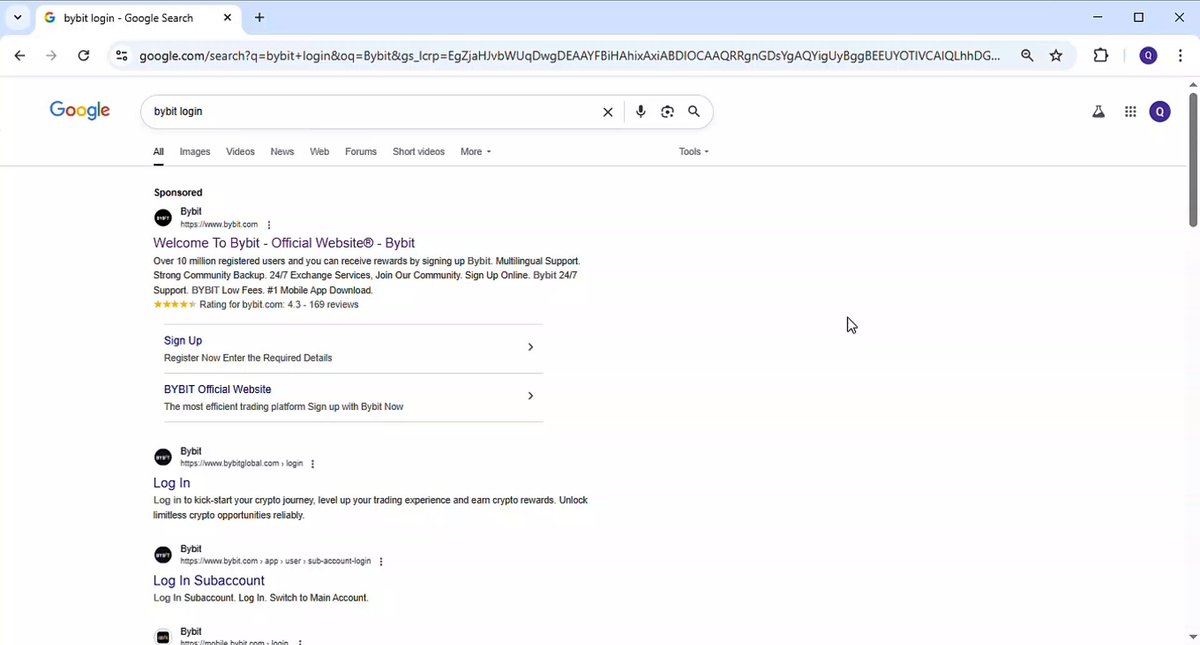Viewport: 1200px width, 645px height.
Task: Open the Google apps grid icon
Action: [x=1131, y=112]
